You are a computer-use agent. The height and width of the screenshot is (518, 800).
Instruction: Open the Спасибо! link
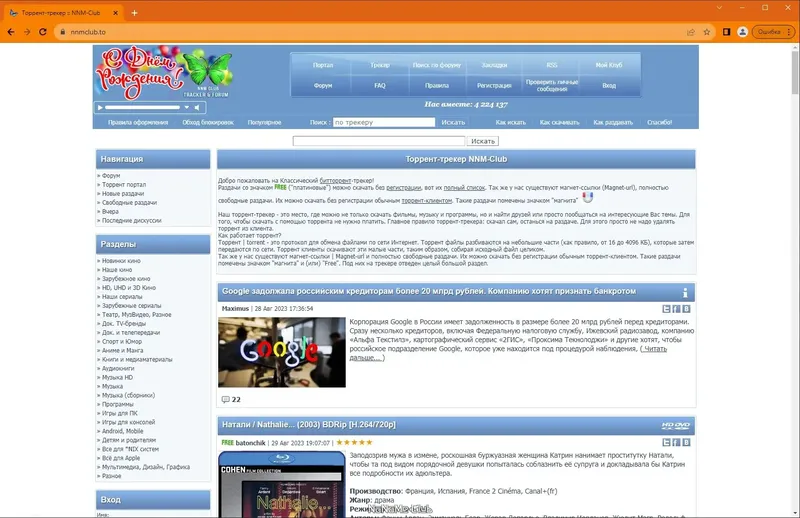659,122
